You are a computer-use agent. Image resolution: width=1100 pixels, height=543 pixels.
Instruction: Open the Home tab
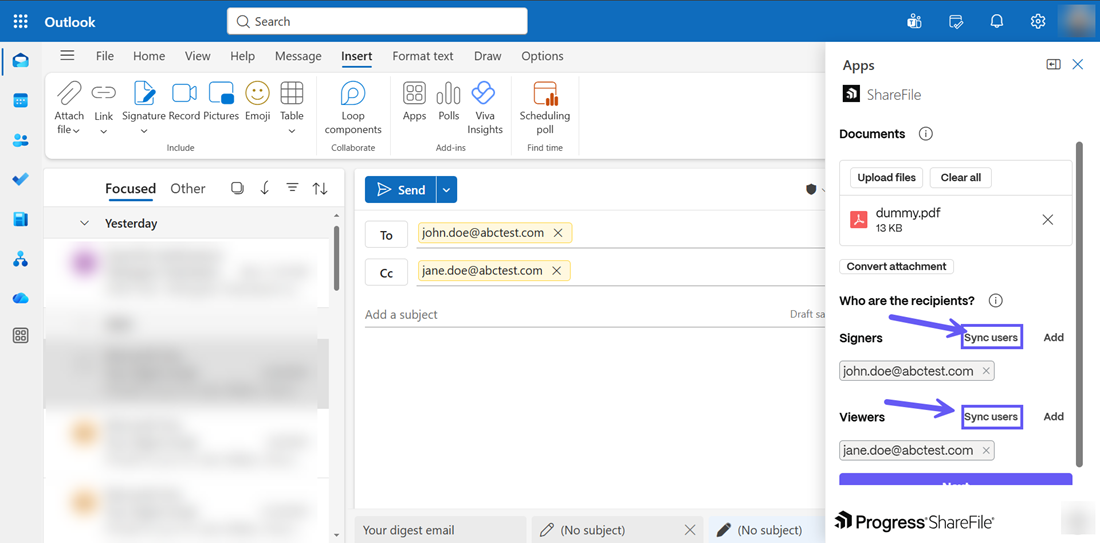coord(149,56)
